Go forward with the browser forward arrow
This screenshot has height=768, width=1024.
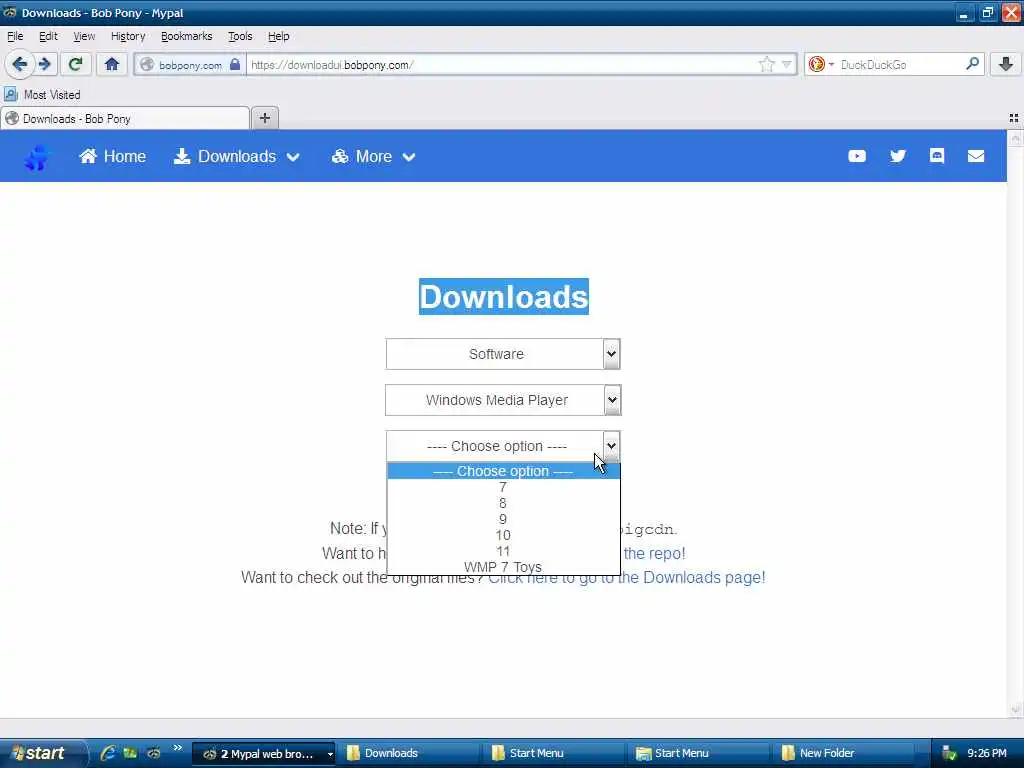(45, 64)
